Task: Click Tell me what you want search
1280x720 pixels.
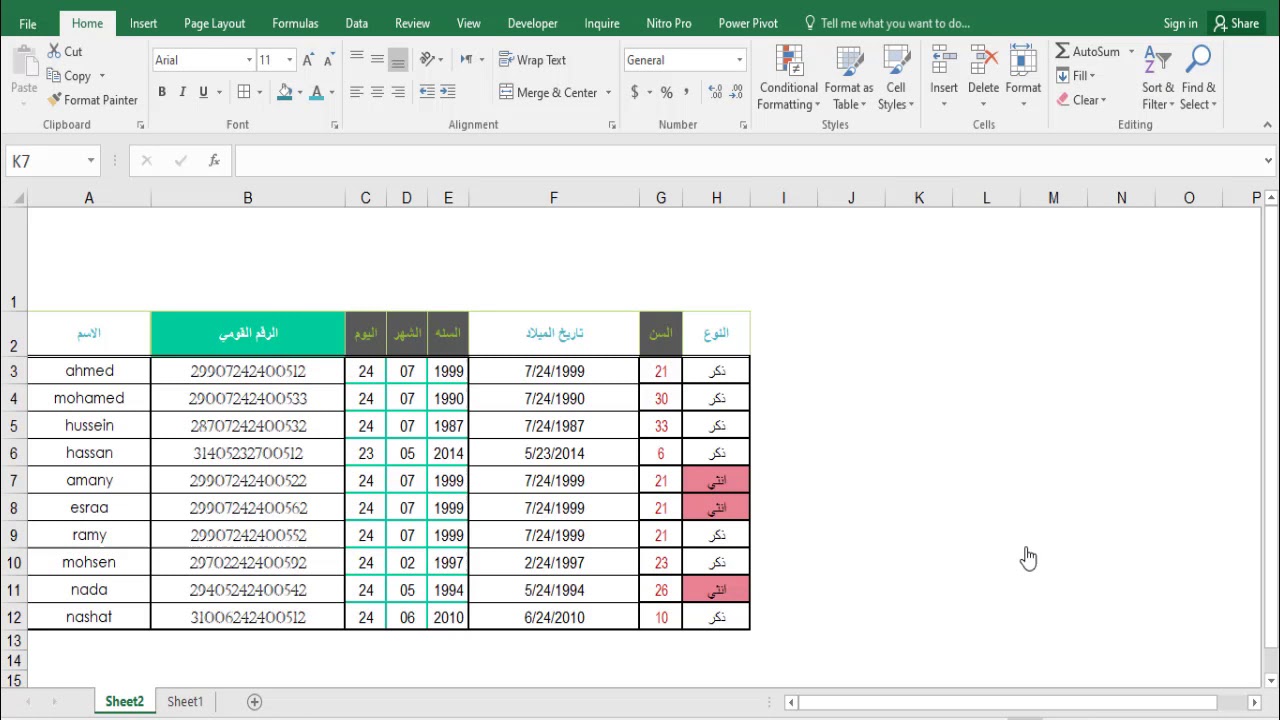Action: [887, 23]
